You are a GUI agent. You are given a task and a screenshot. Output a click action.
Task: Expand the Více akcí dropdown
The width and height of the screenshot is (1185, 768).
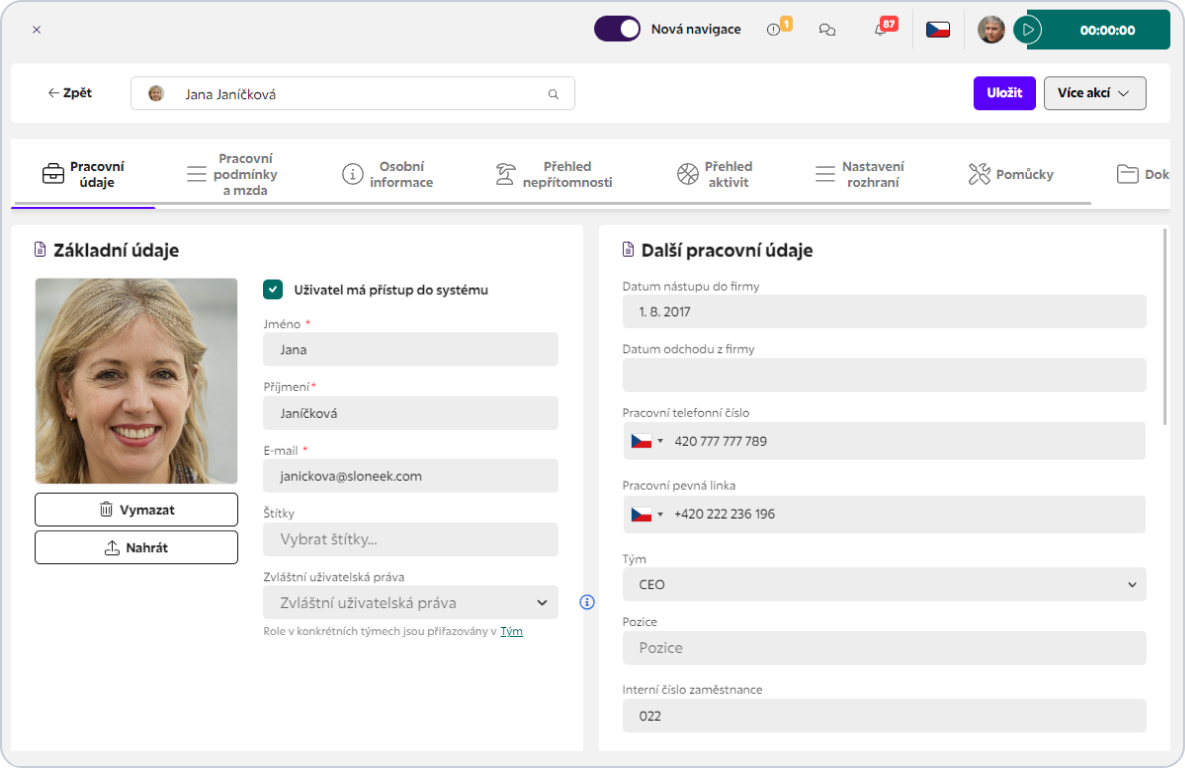click(x=1094, y=93)
